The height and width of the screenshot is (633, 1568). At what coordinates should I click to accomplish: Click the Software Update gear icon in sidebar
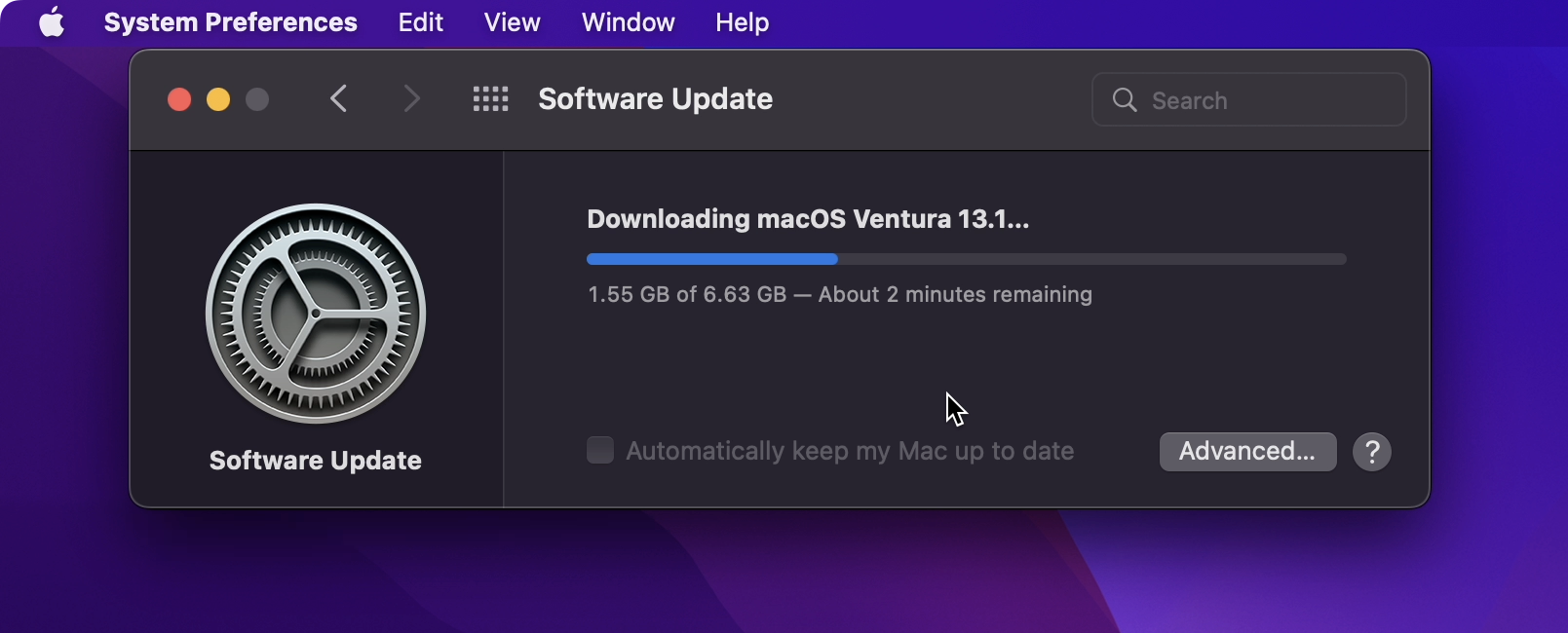(x=316, y=314)
